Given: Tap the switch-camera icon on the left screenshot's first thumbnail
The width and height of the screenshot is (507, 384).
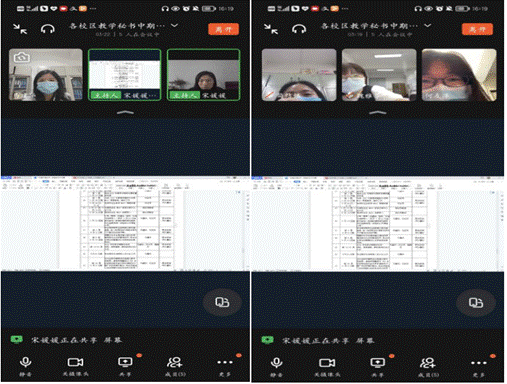Looking at the screenshot, I should [x=22, y=58].
